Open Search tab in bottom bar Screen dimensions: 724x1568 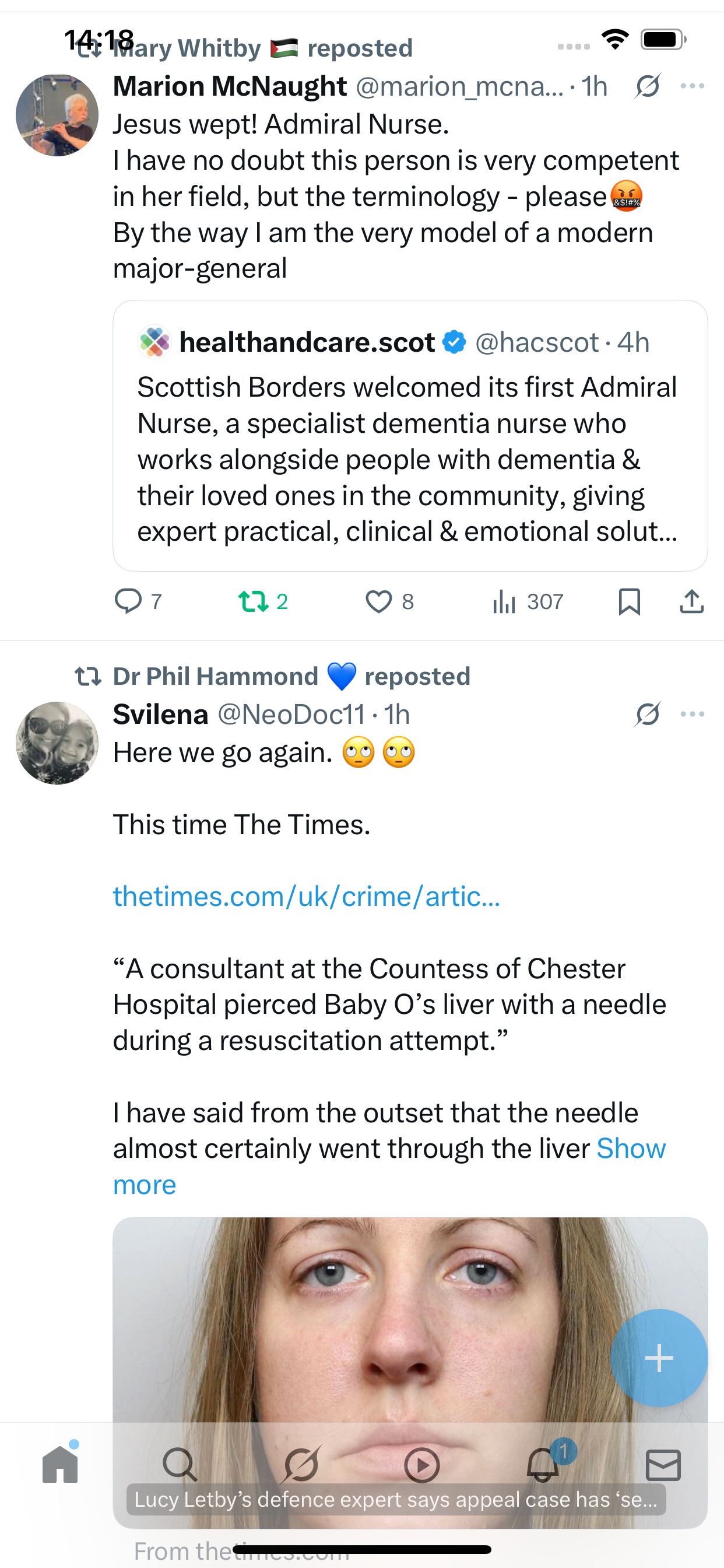pyautogui.click(x=180, y=1464)
